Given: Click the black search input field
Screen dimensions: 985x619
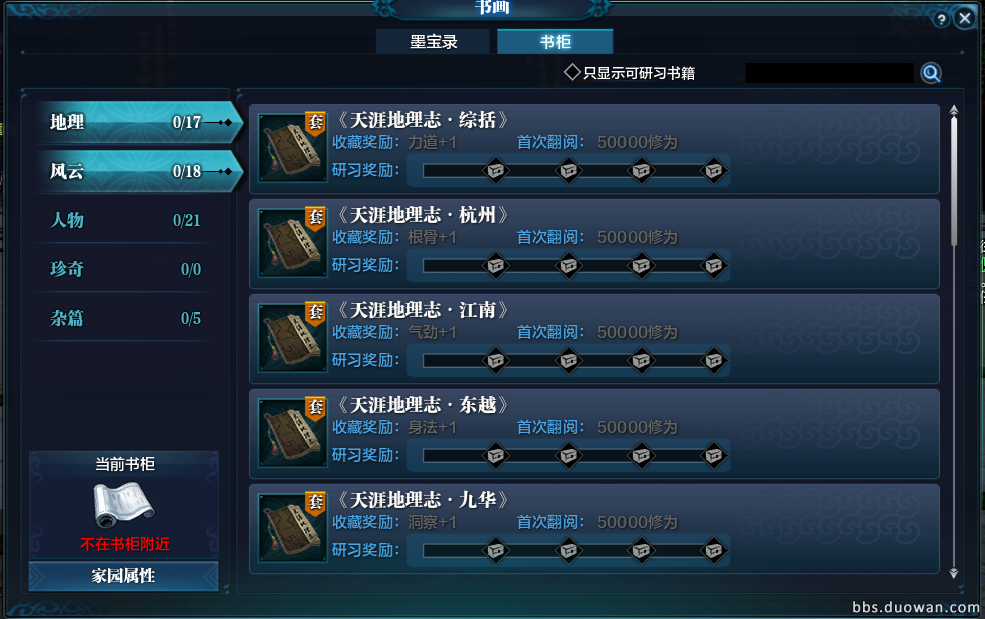Looking at the screenshot, I should click(829, 73).
